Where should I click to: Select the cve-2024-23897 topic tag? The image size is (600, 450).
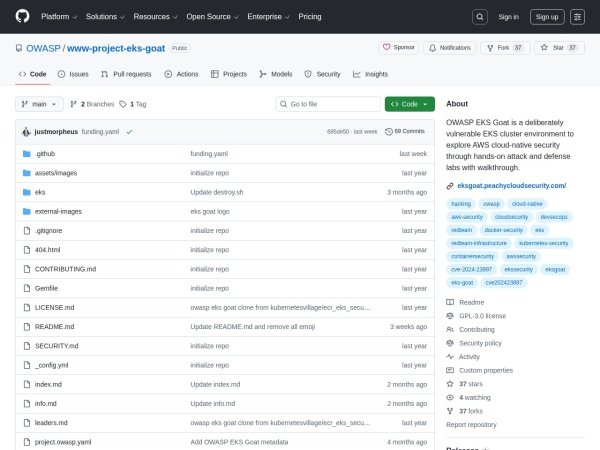click(x=471, y=269)
